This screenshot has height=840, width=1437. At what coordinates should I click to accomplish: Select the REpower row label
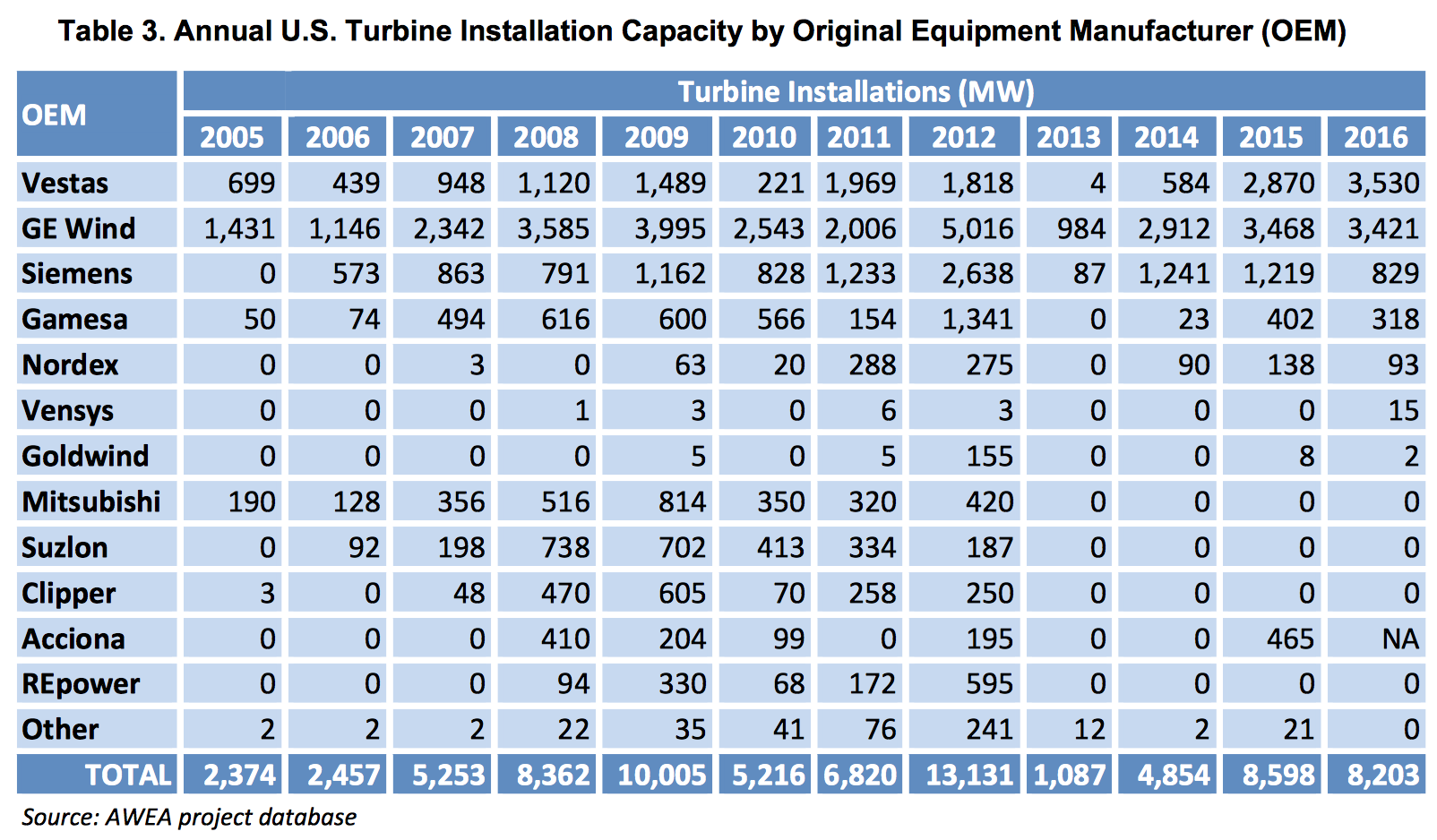[81, 684]
